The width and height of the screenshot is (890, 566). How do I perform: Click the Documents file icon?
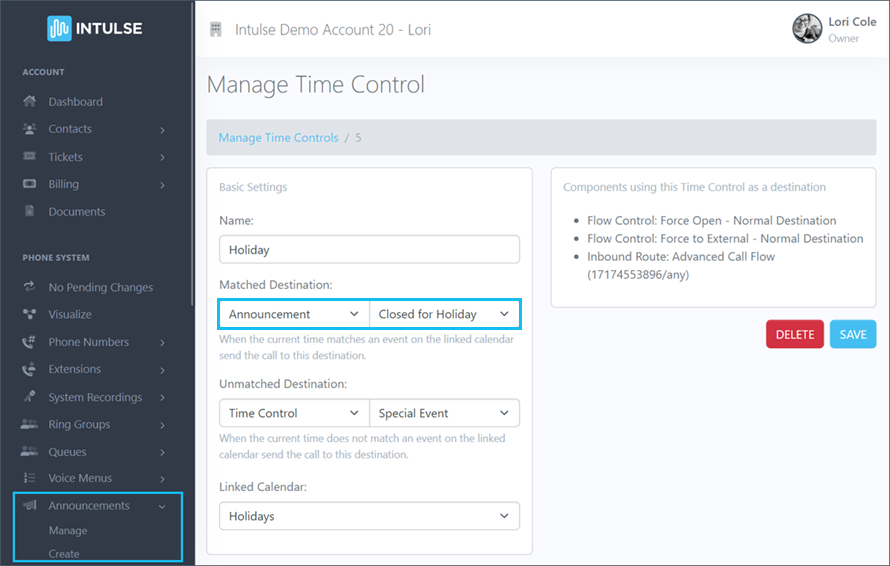point(30,211)
